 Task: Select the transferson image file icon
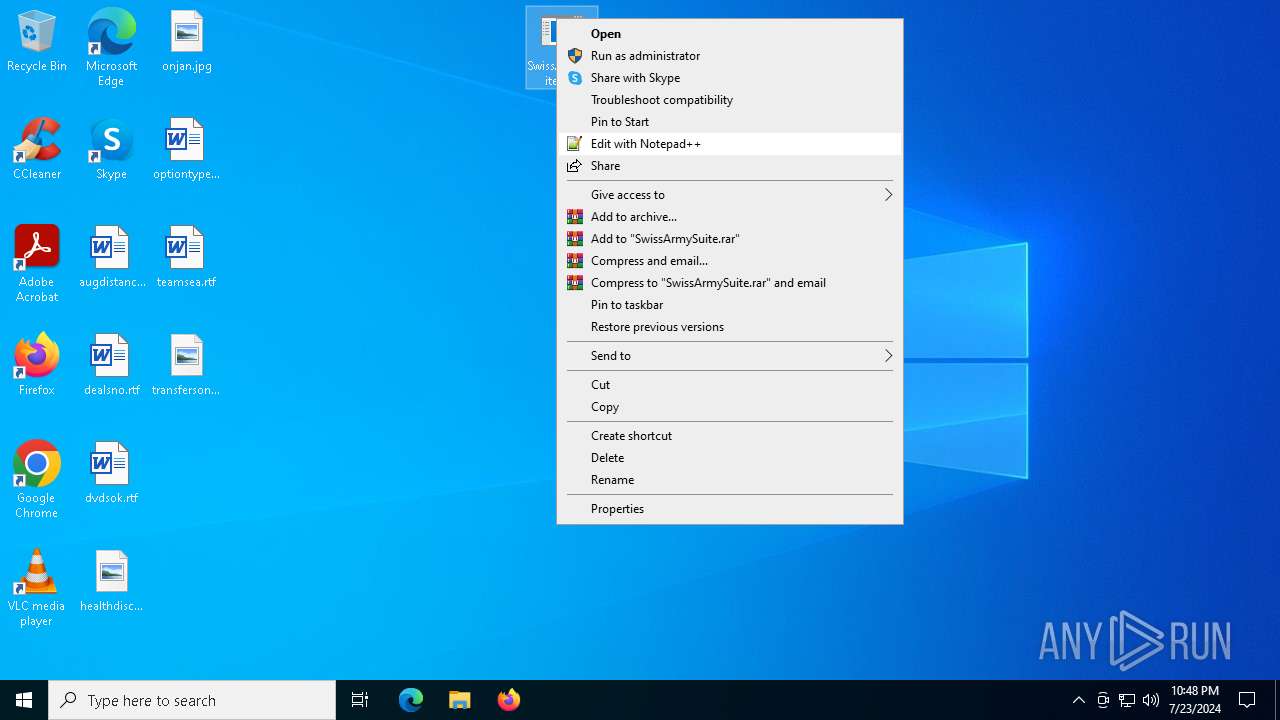coord(187,366)
